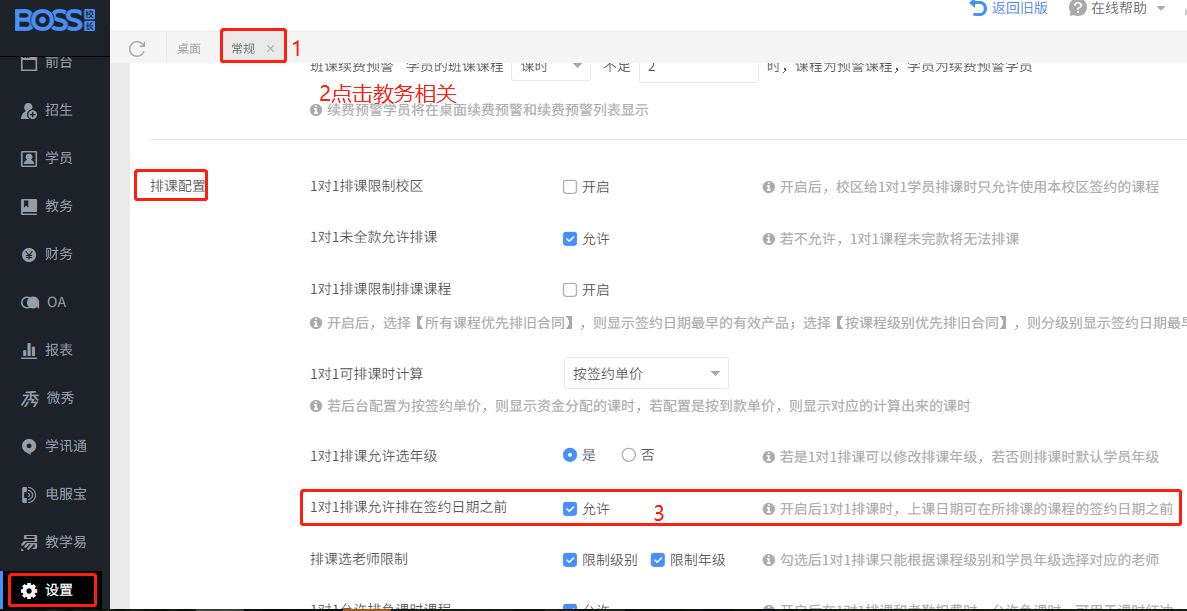The width and height of the screenshot is (1187, 611).
Task: Click the 返回旧版 link
Action: pos(1008,8)
